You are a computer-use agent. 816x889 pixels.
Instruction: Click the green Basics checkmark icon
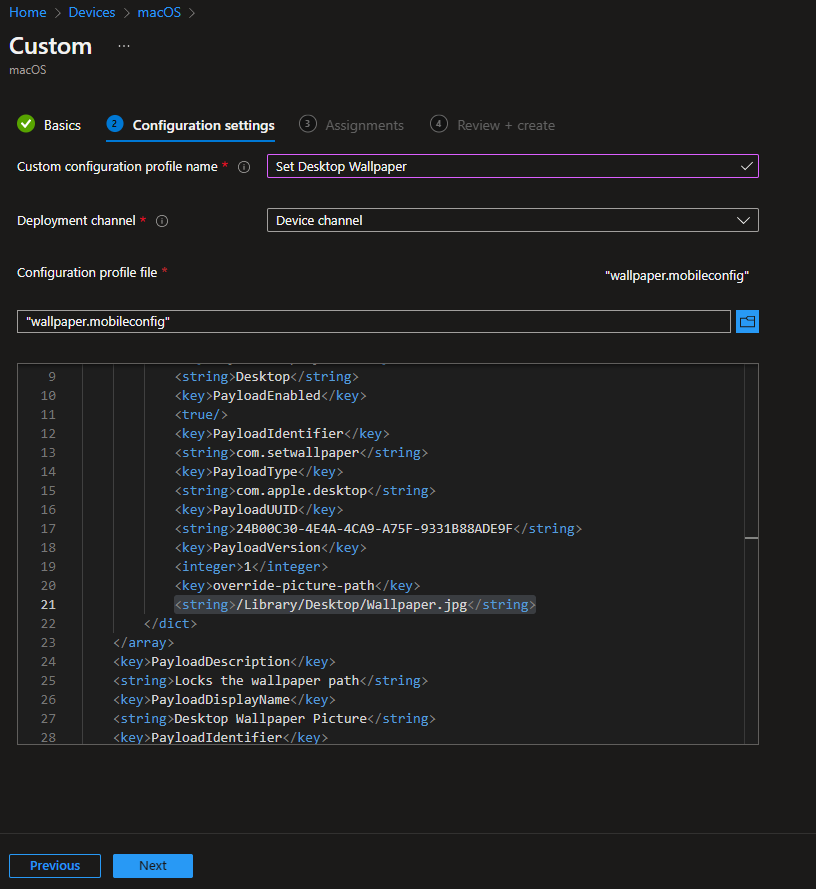click(26, 124)
